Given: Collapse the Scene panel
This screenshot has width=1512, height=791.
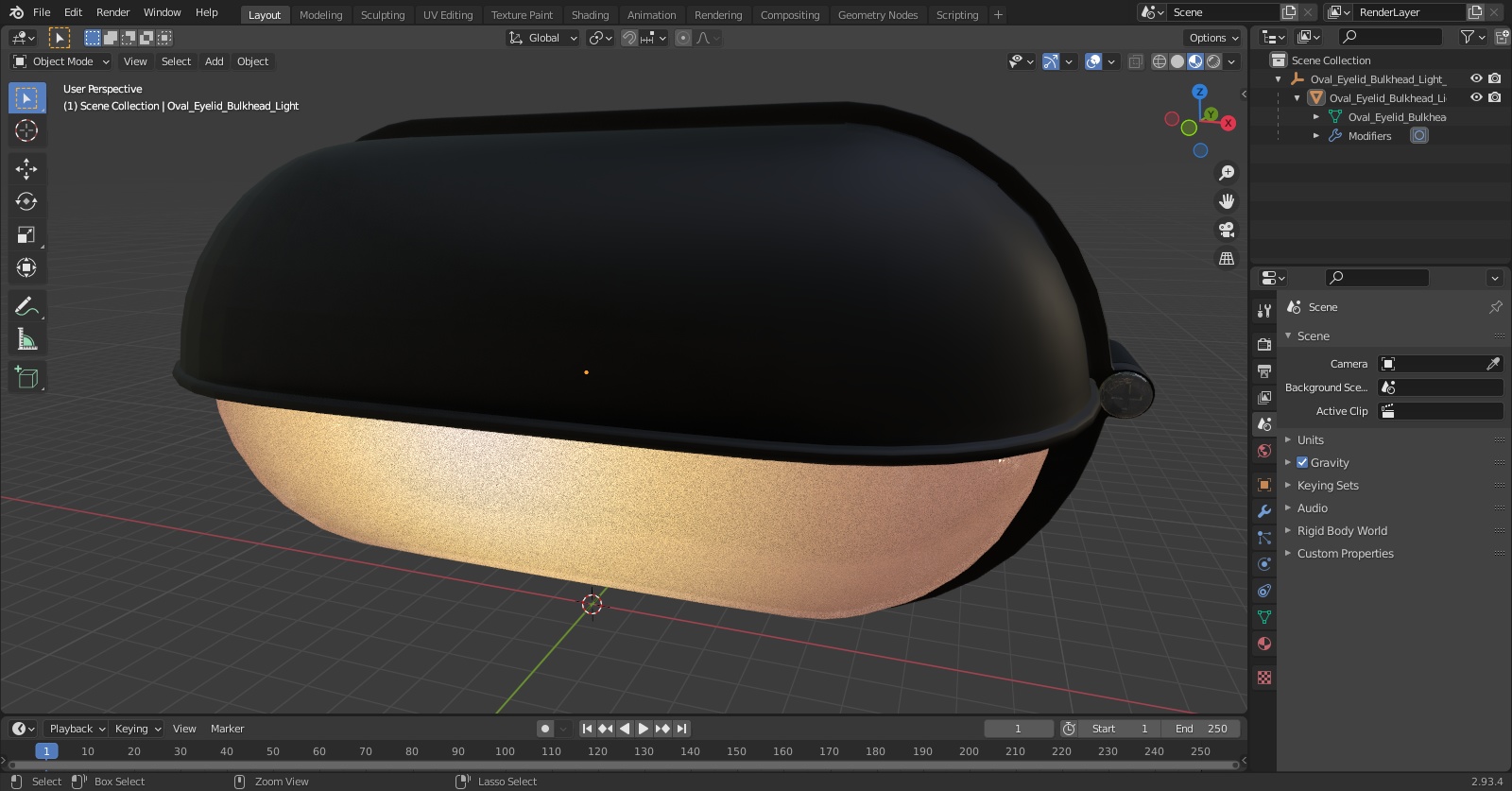Looking at the screenshot, I should (x=1313, y=335).
